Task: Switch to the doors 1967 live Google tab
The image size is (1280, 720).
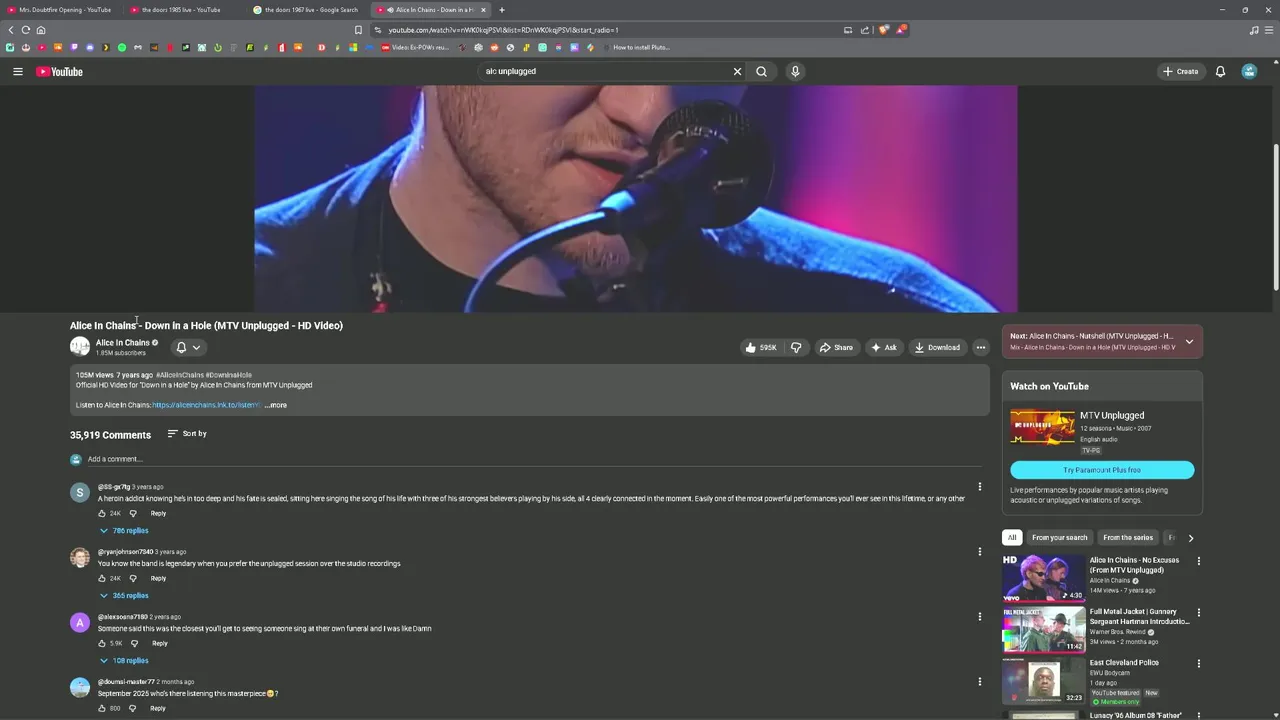Action: [306, 10]
